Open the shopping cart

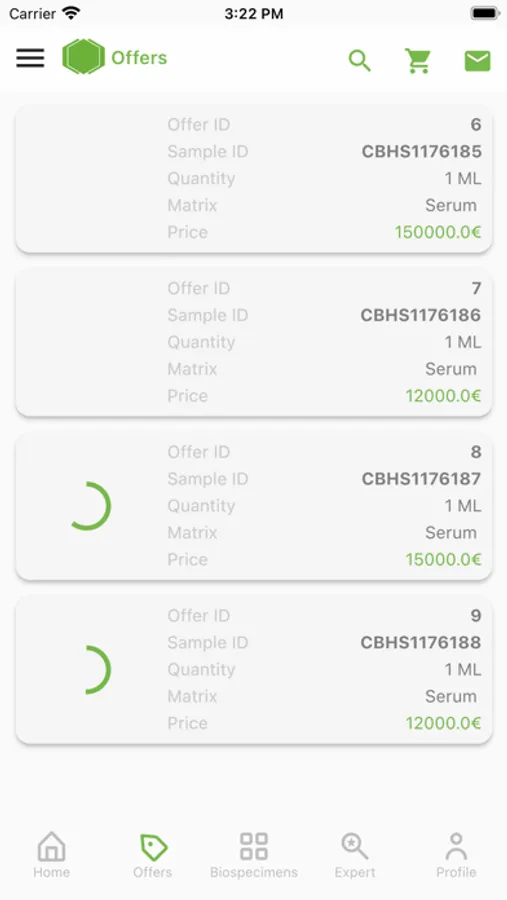[417, 60]
